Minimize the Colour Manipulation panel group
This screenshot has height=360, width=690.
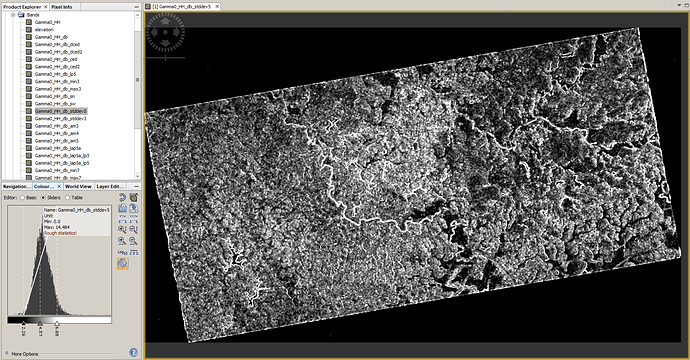[x=136, y=187]
